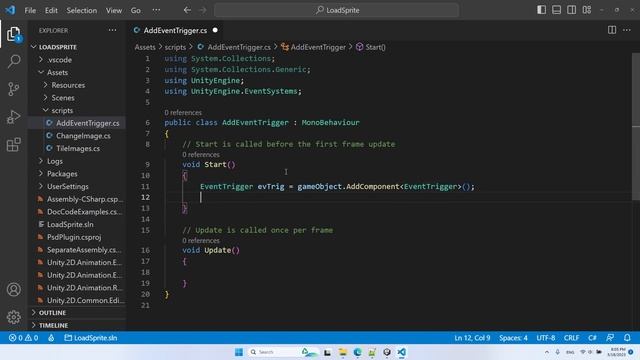Viewport: 640px width, 360px height.
Task: Open Microsoft Edge from taskbar
Action: (x=358, y=352)
